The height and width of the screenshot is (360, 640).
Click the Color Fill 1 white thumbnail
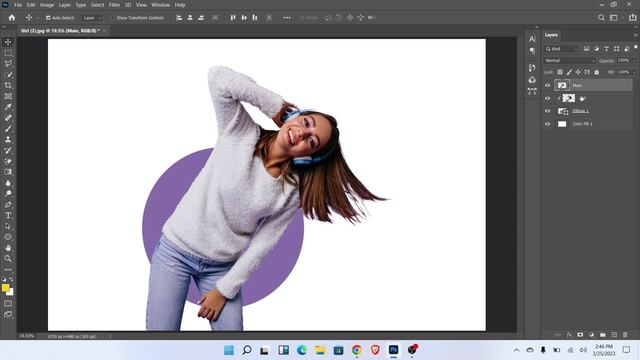[x=562, y=124]
